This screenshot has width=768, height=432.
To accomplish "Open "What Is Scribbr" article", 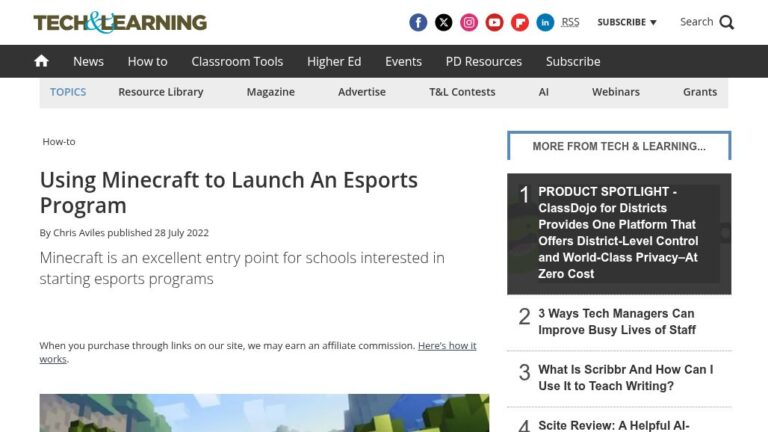I will [625, 378].
